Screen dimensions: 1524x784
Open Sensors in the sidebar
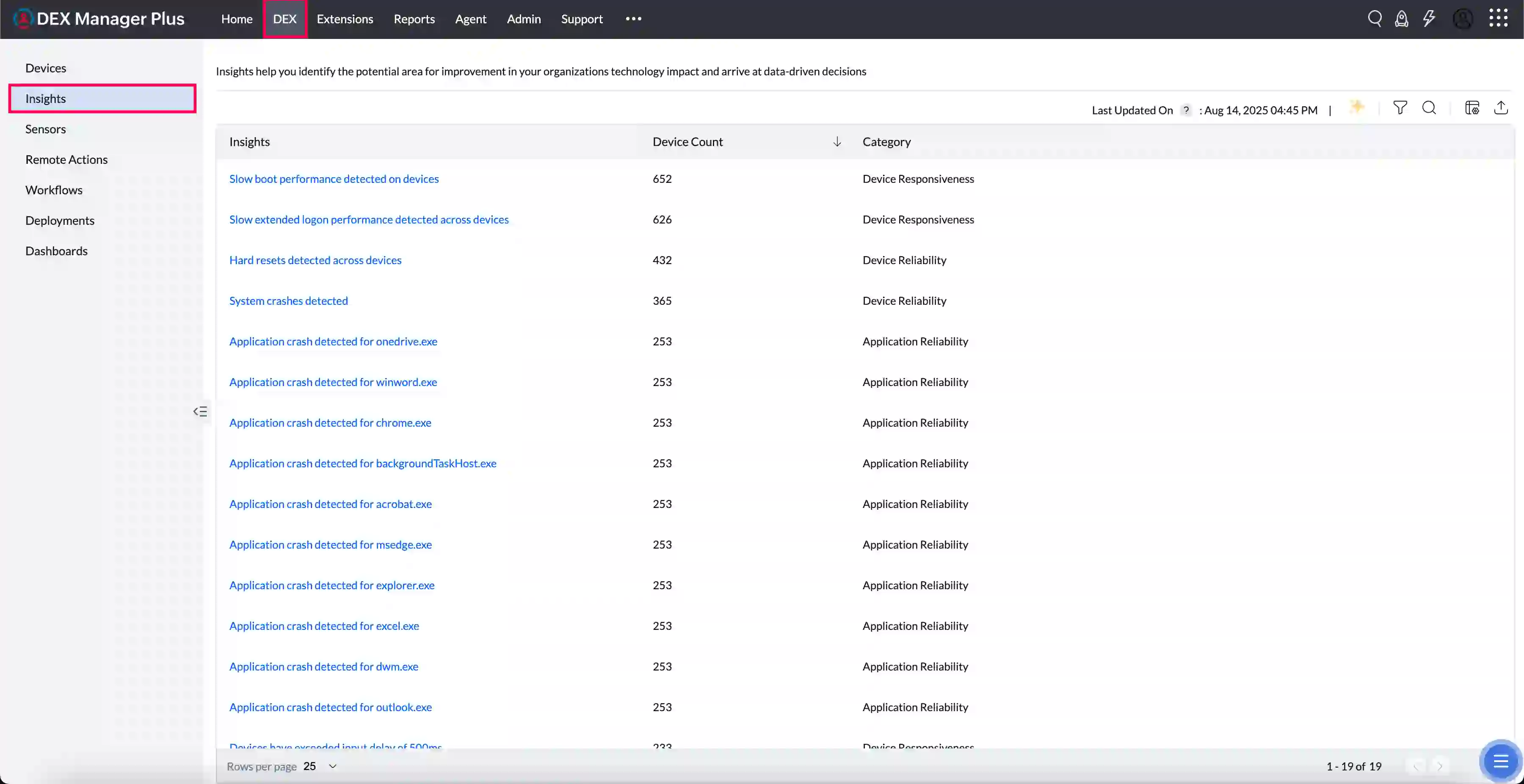click(46, 129)
